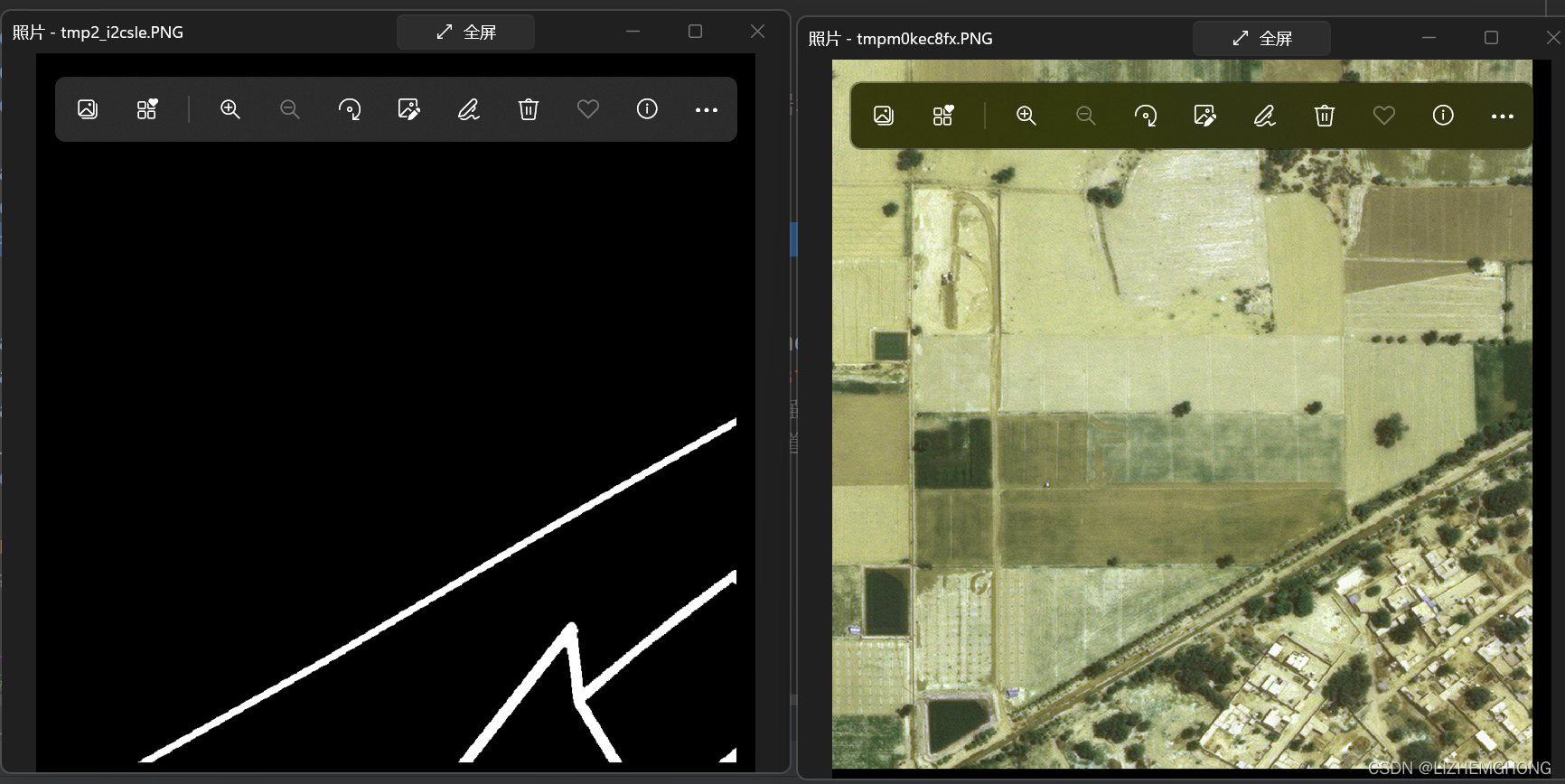Image resolution: width=1565 pixels, height=784 pixels.
Task: Rotate the tmpm0kec8fx.PNG image
Action: (1146, 116)
